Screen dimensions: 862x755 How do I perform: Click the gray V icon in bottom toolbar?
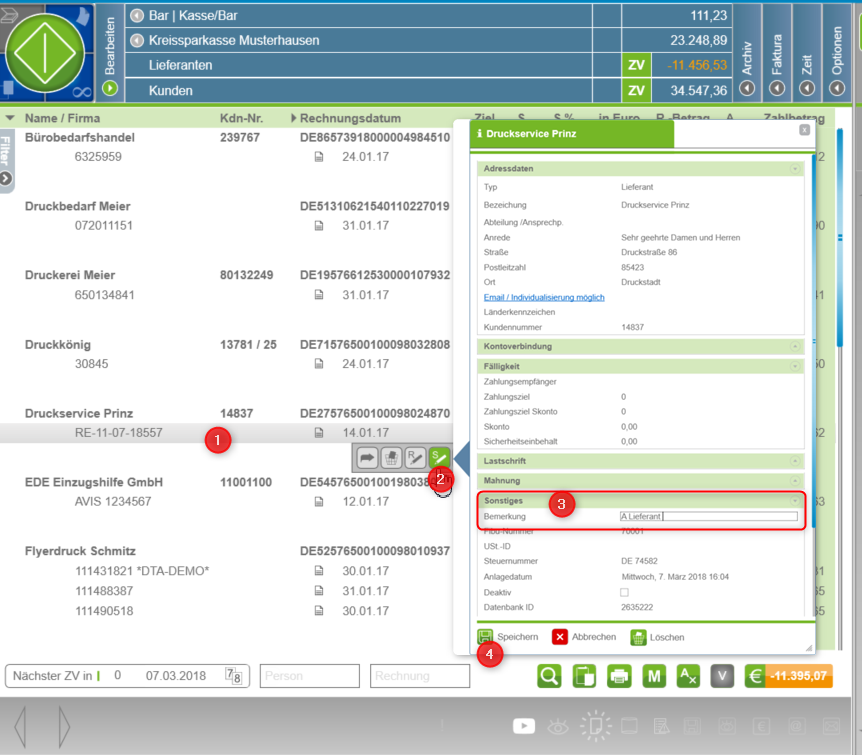[x=723, y=676]
